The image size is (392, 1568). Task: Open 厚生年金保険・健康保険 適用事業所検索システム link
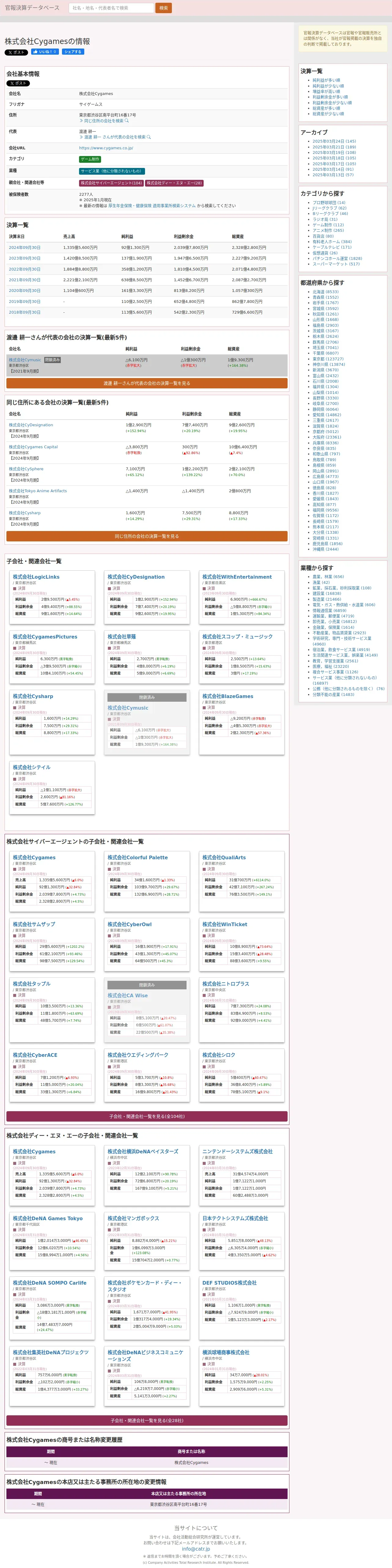[152, 206]
